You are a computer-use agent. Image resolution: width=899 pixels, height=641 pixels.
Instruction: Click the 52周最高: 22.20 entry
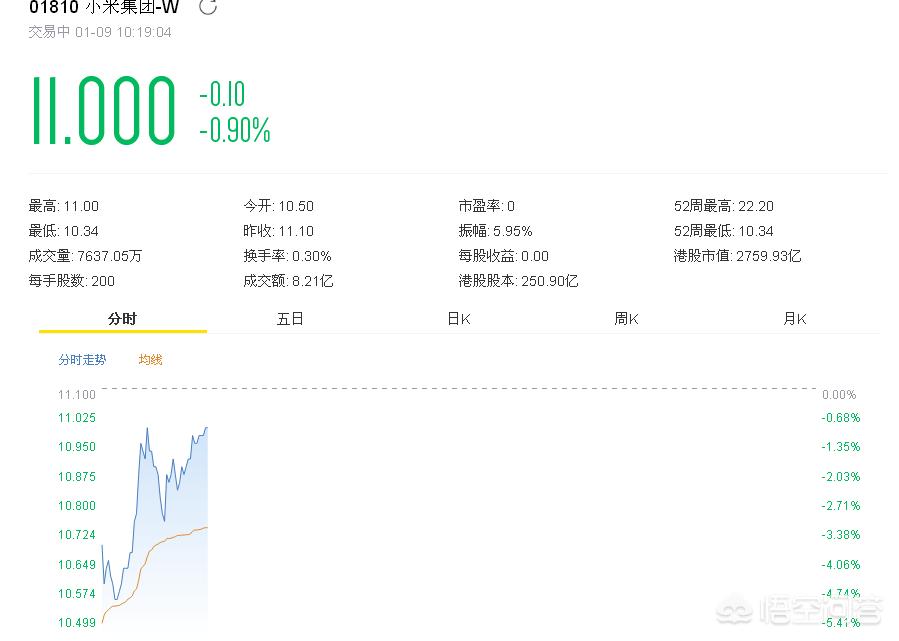point(724,206)
